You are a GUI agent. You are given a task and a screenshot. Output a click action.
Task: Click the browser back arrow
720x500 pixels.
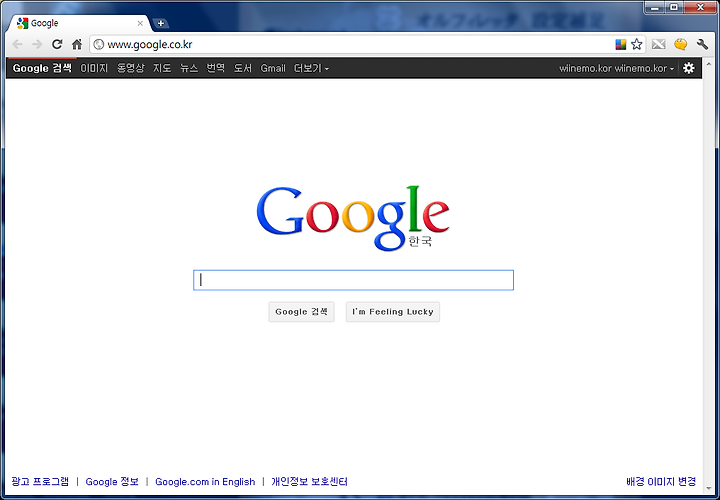[17, 45]
